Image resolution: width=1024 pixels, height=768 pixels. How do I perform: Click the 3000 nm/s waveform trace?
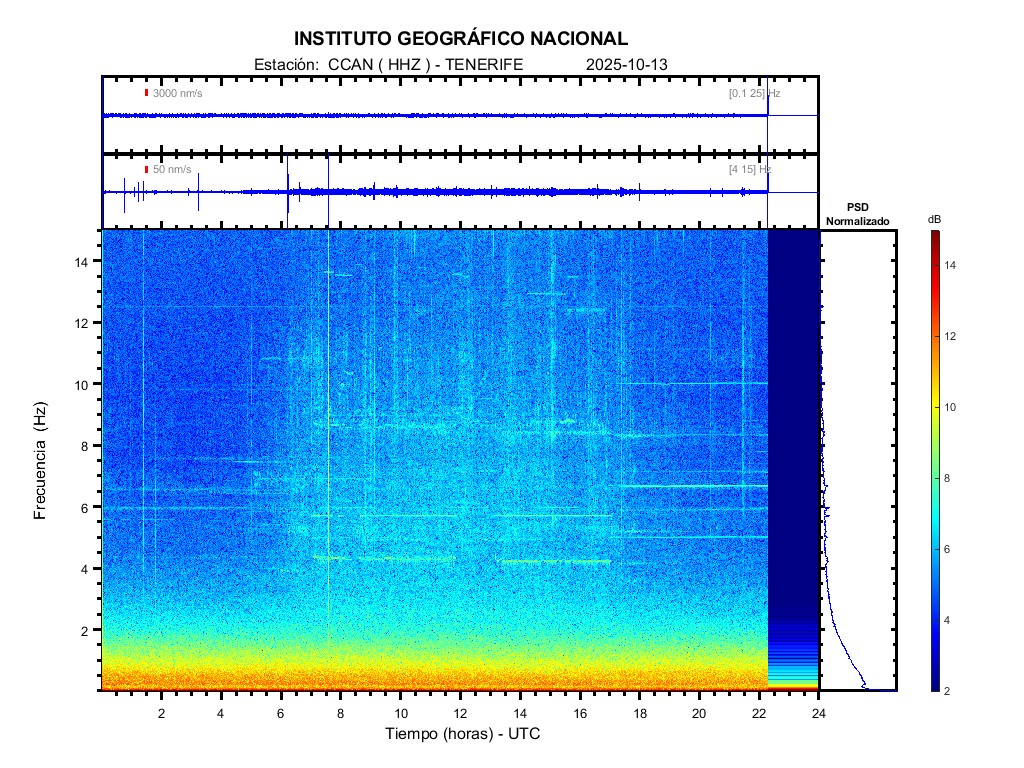(430, 116)
